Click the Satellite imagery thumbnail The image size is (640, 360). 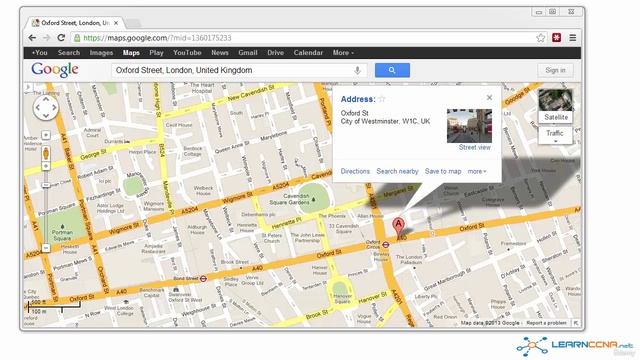[x=556, y=100]
